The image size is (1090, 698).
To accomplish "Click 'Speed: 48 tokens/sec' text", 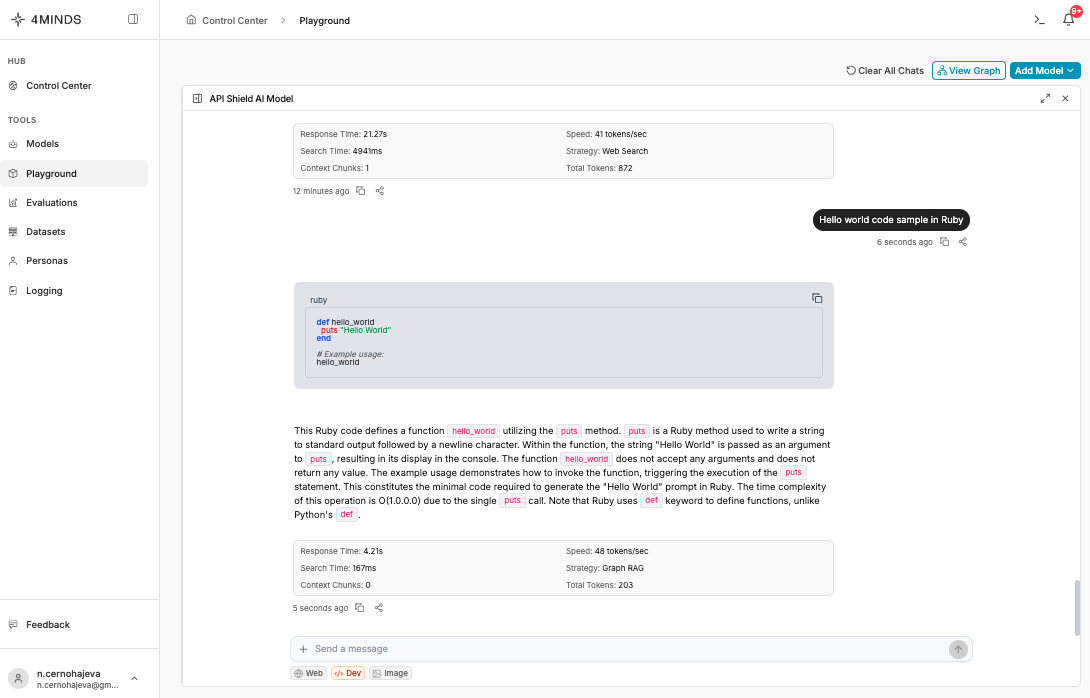I will [x=607, y=551].
